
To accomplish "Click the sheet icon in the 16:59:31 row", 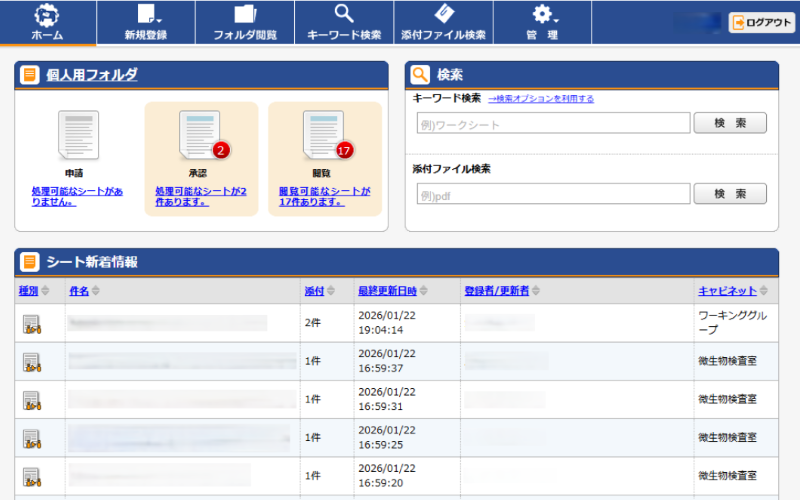I will [33, 399].
